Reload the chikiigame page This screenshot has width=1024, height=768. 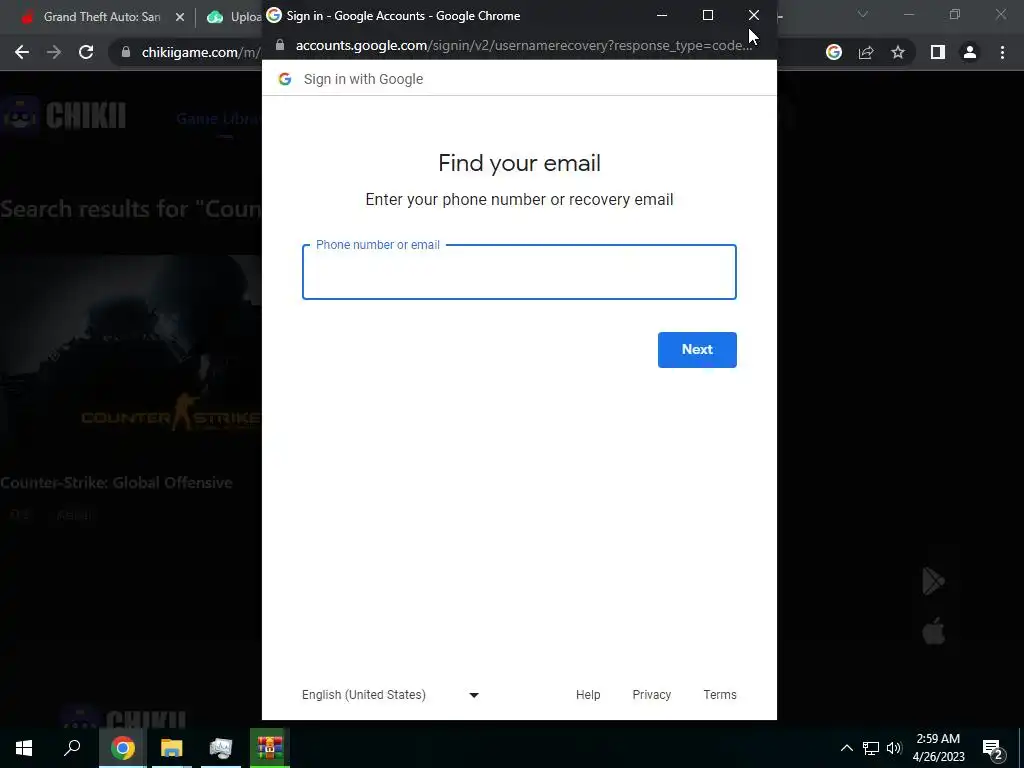(x=86, y=52)
